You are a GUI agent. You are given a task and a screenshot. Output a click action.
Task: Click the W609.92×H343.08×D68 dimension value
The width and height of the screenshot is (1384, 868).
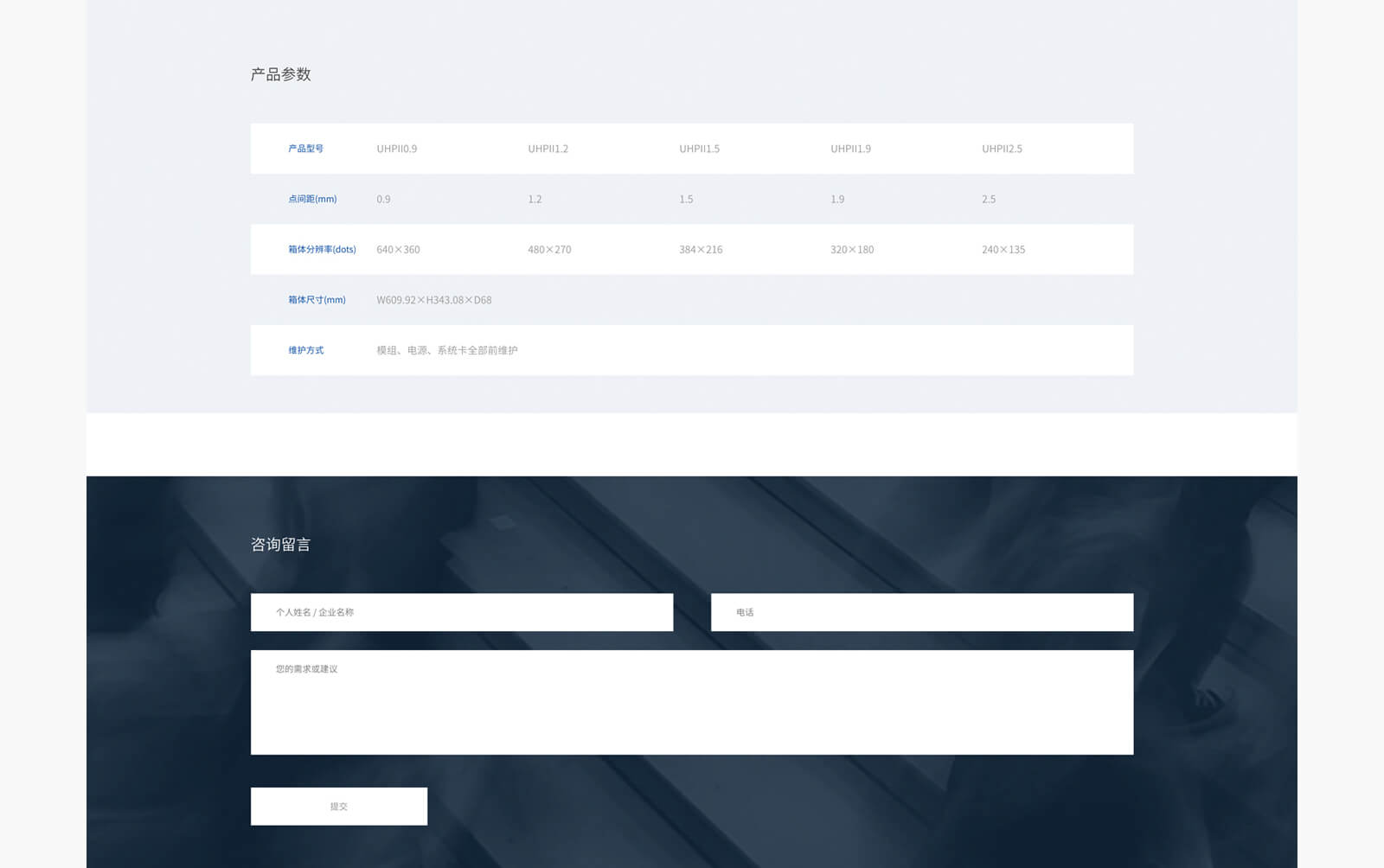(434, 300)
